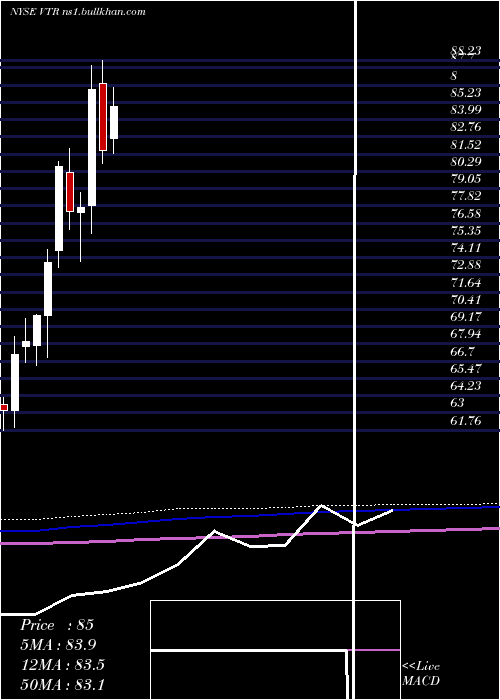Screen dimensions: 500x700
Task: Click the 50MA : 83.1 readout
Action: 62,684
